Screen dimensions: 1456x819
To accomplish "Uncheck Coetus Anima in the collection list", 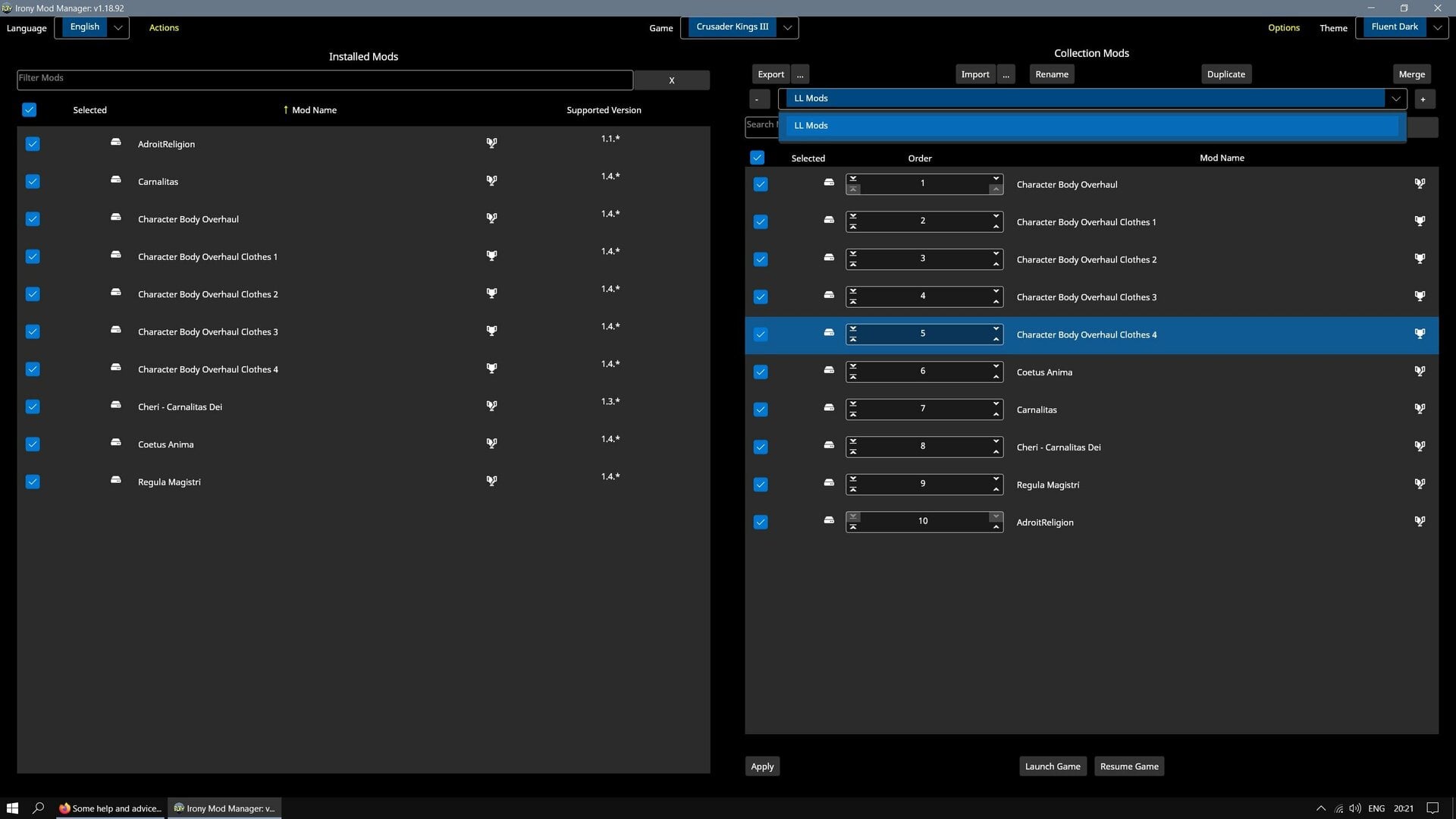I will point(761,372).
